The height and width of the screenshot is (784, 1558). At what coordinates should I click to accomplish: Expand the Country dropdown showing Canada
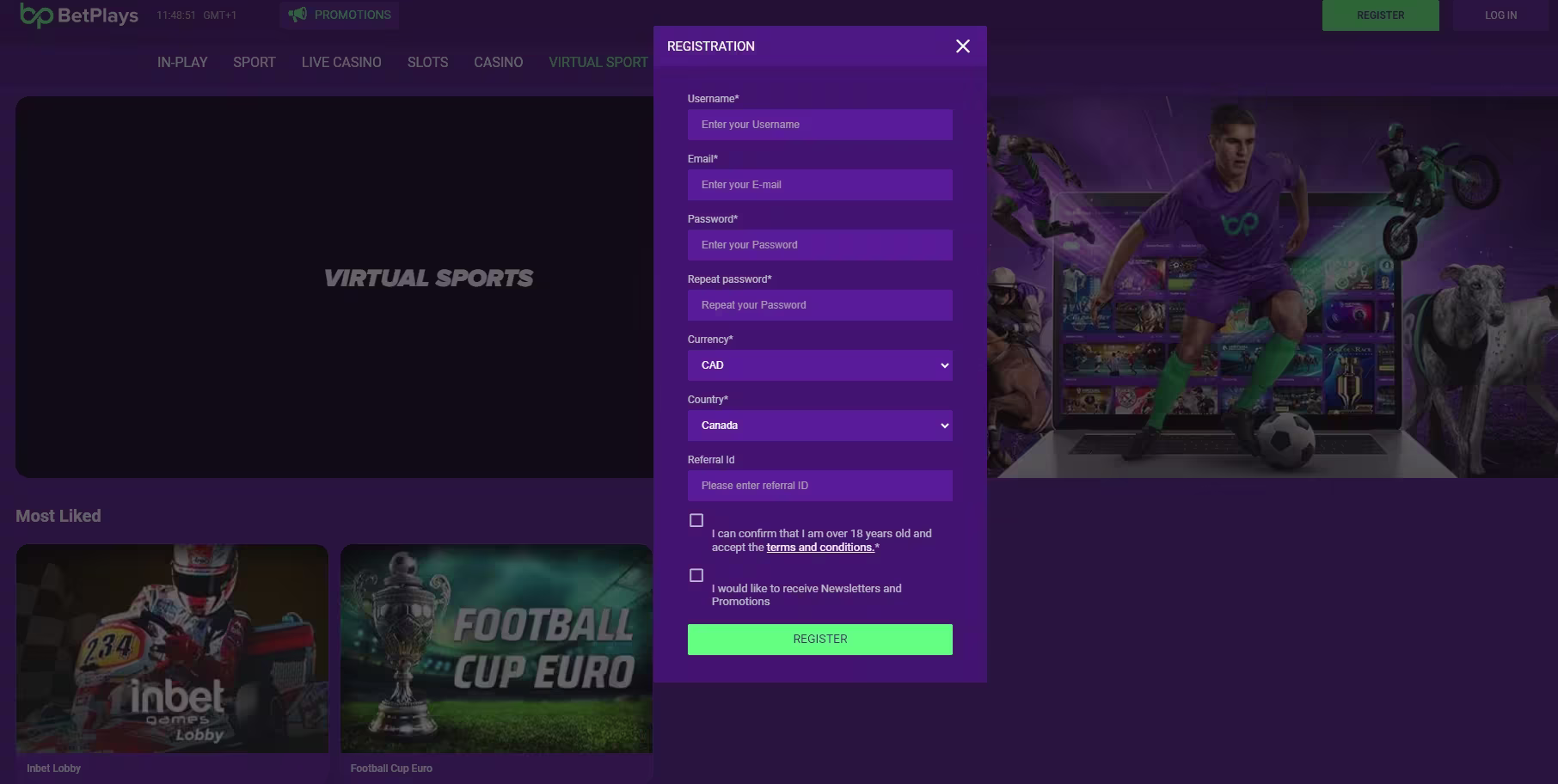pos(820,426)
